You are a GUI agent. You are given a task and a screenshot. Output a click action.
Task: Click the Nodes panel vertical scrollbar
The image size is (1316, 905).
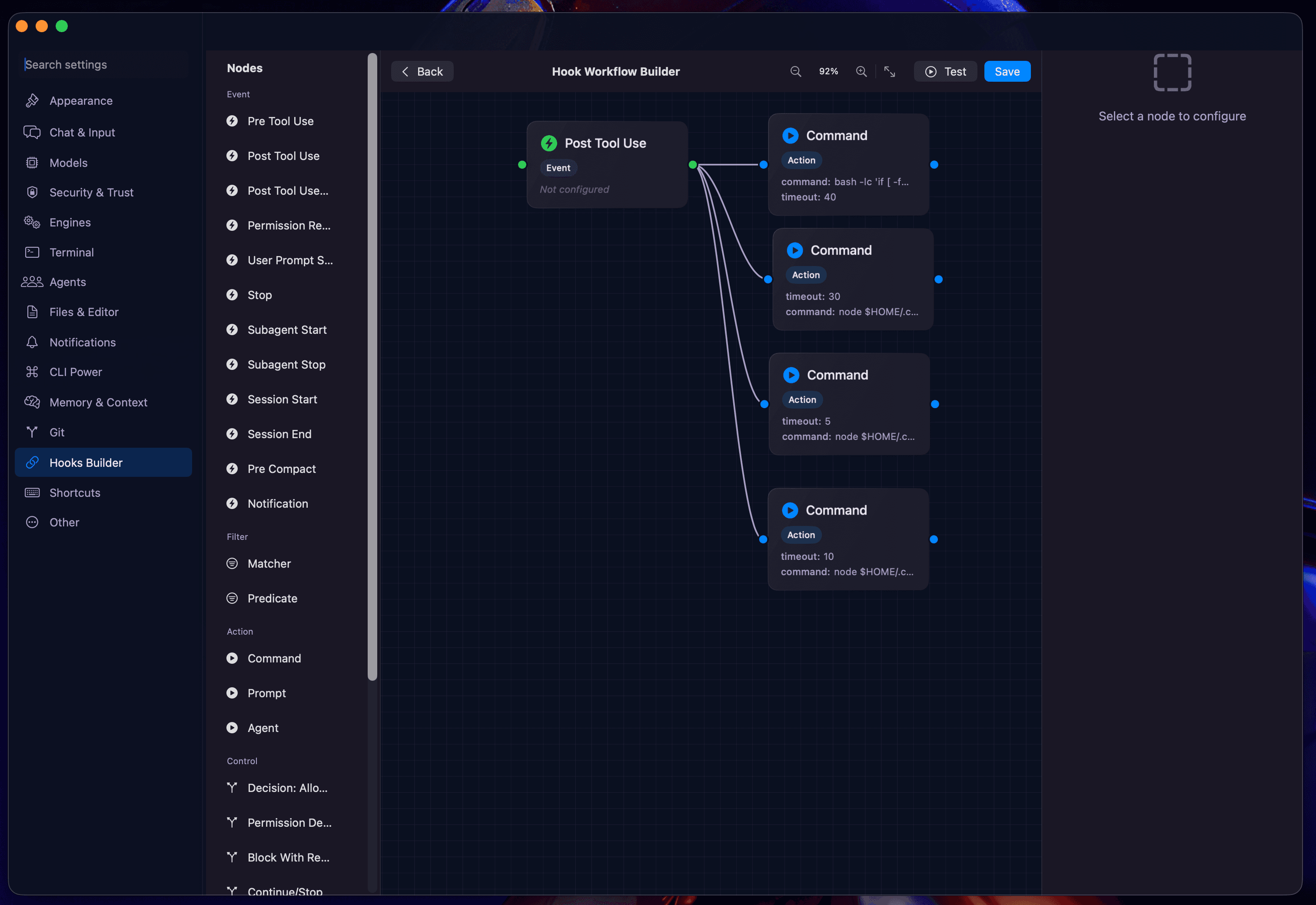click(x=372, y=369)
